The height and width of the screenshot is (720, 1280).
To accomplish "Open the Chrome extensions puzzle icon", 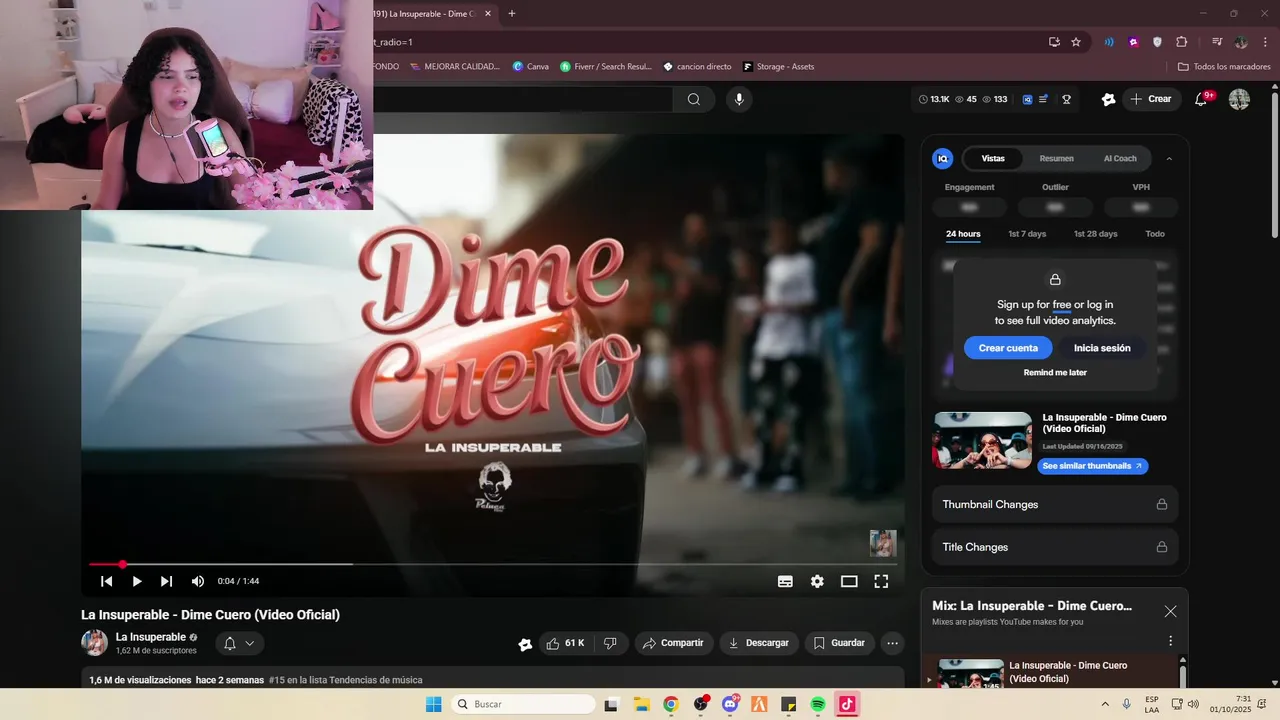I will [1181, 42].
